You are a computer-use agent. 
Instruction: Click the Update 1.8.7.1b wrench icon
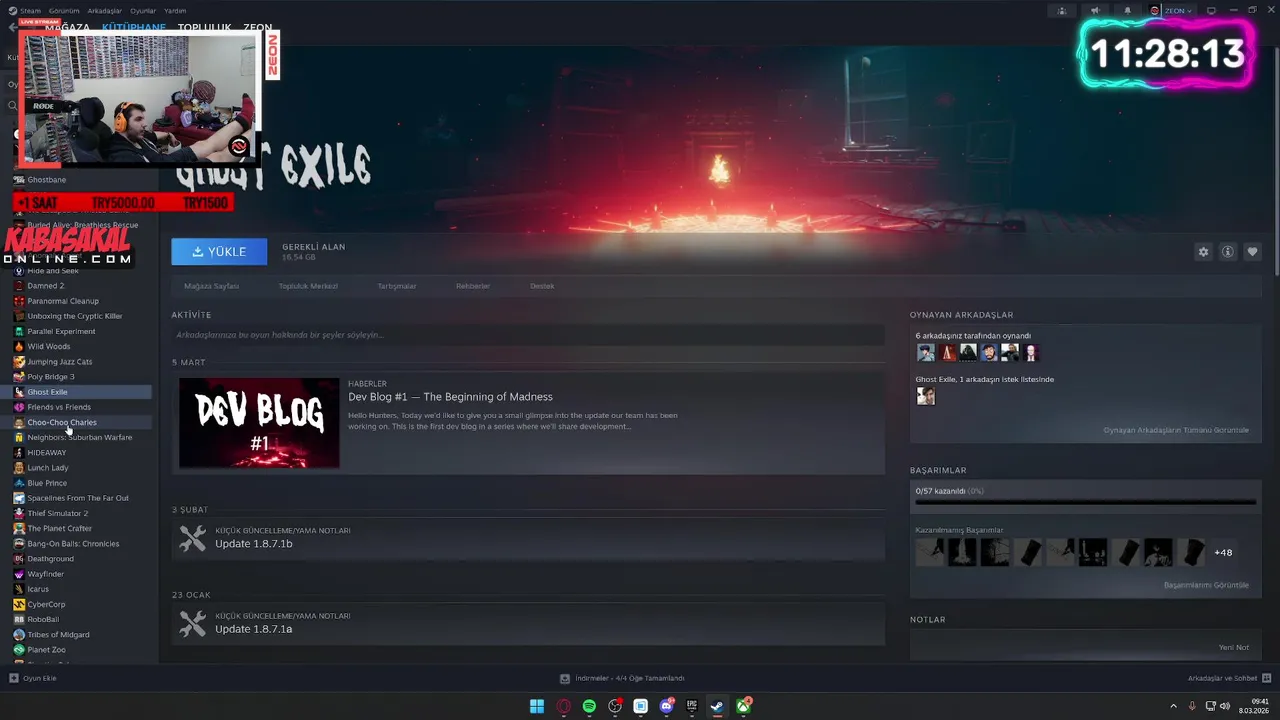point(192,538)
